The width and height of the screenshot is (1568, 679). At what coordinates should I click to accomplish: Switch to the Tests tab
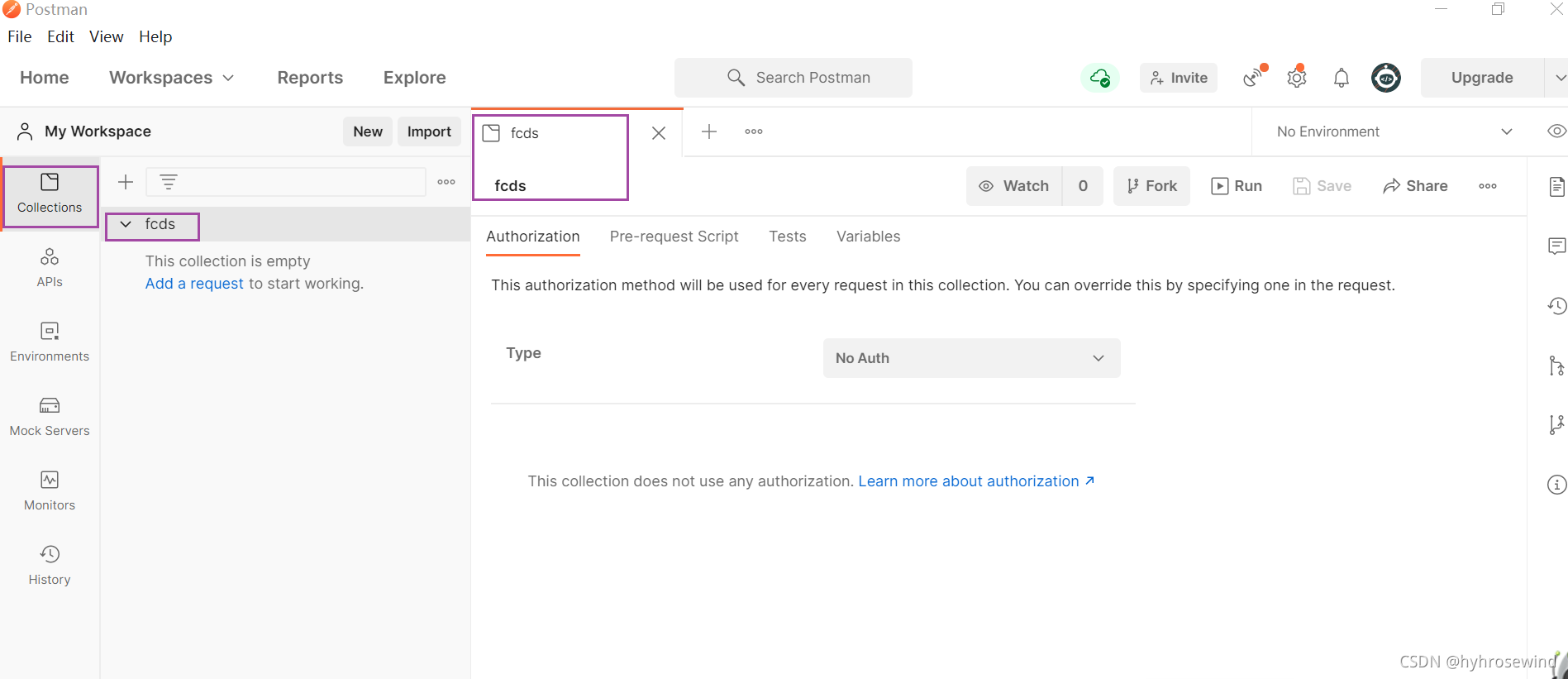click(x=788, y=237)
